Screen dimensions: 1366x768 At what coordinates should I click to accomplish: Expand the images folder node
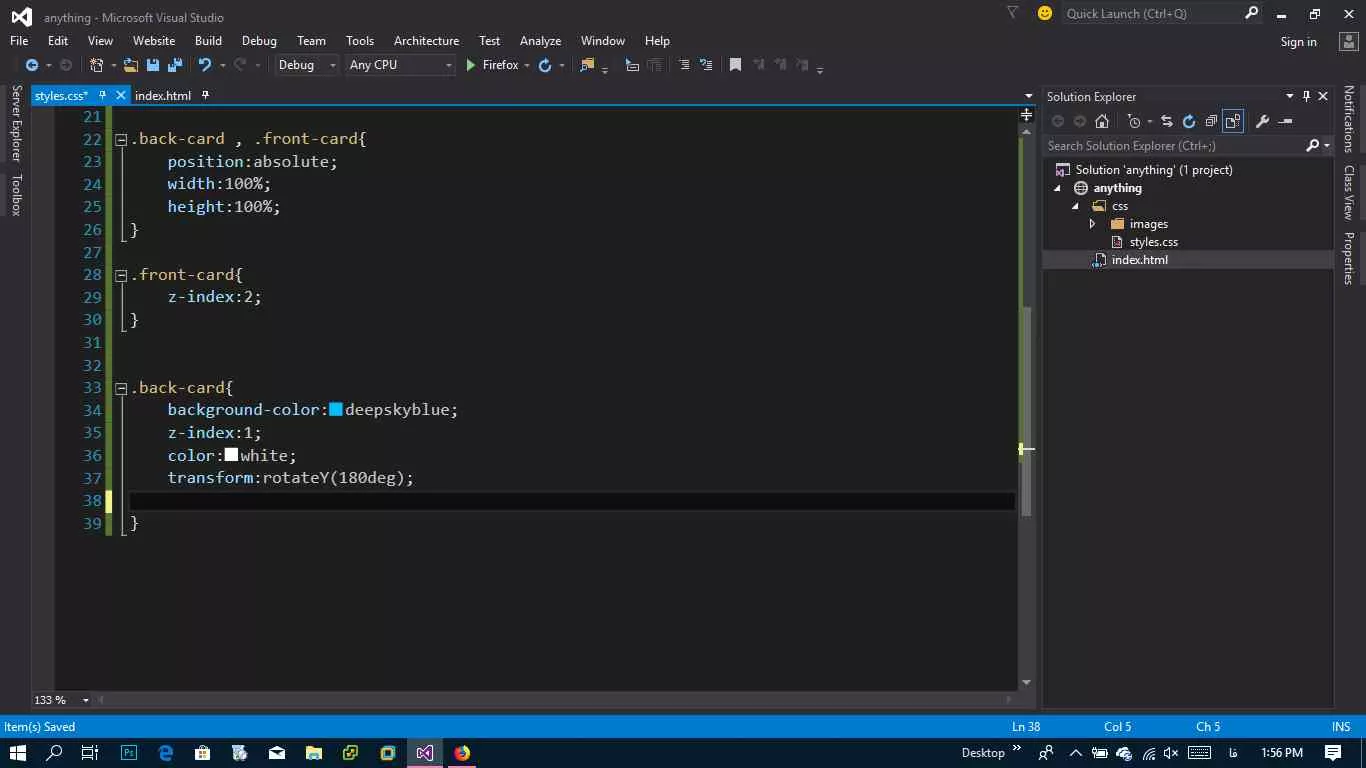1092,224
